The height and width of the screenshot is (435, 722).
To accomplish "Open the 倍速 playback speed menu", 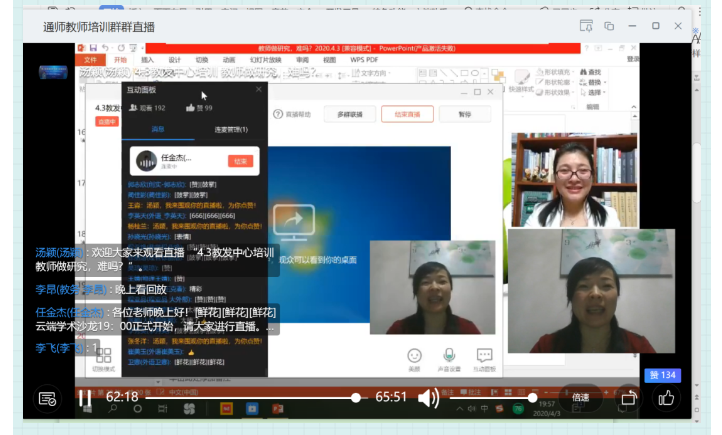I will coord(580,397).
